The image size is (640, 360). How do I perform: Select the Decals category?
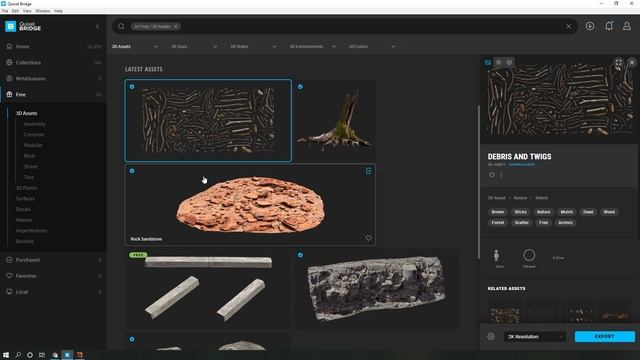[x=23, y=209]
